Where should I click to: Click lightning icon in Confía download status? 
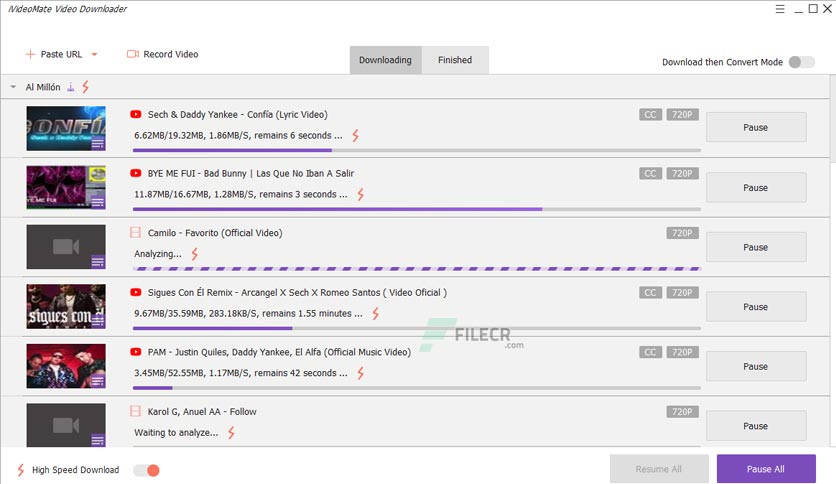coord(356,135)
